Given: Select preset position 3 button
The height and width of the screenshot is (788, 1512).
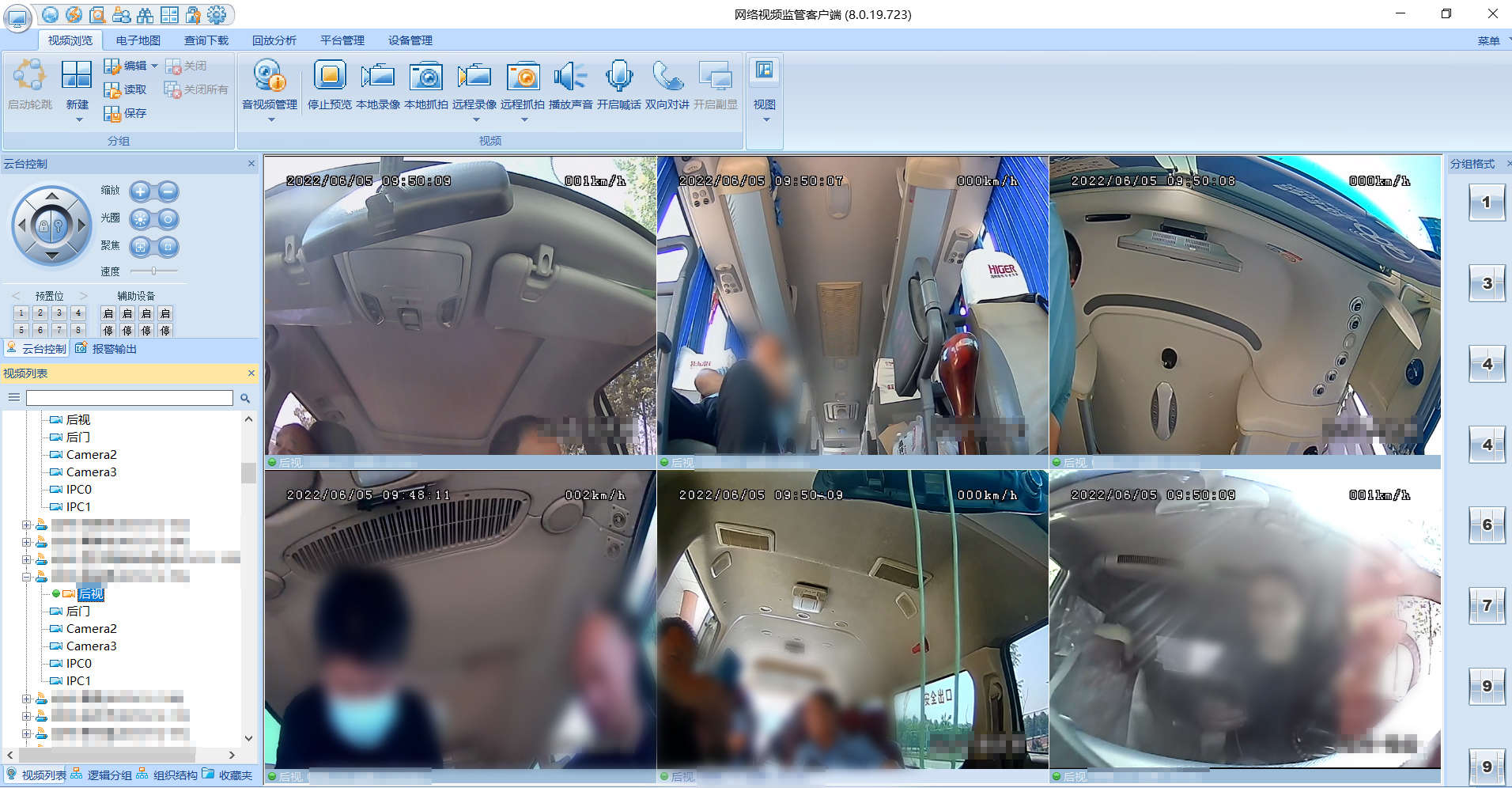Looking at the screenshot, I should (59, 313).
